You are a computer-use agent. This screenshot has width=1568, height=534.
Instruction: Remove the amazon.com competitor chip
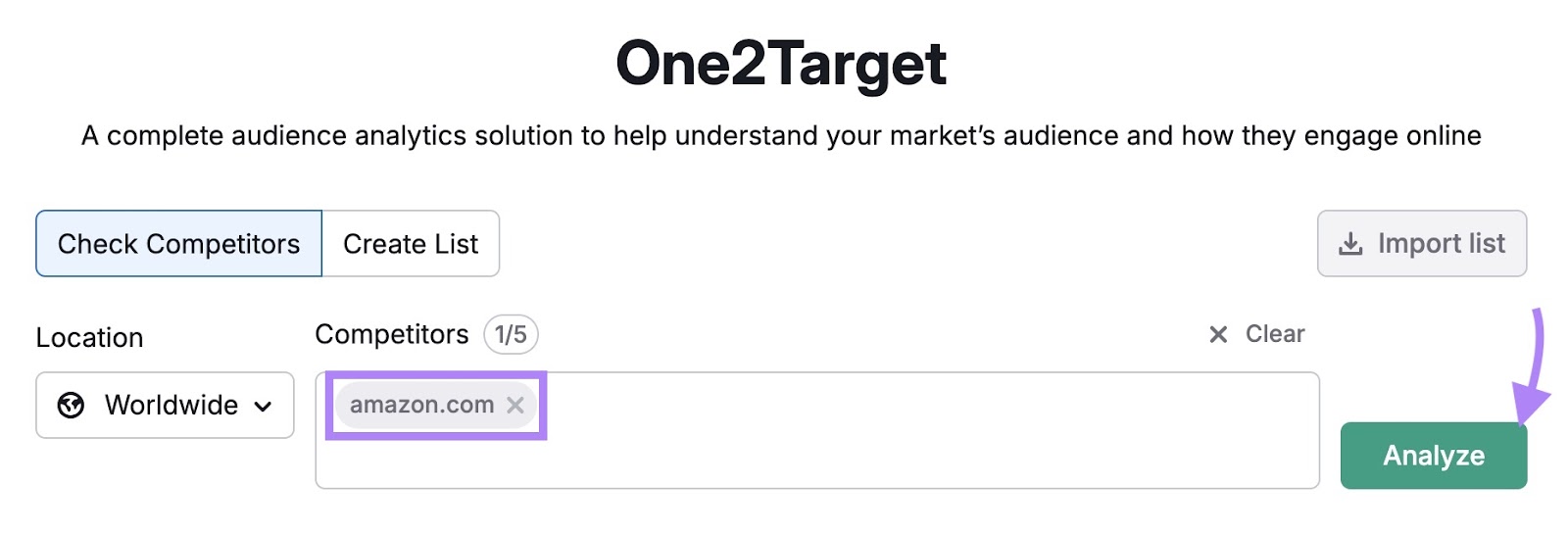(514, 405)
